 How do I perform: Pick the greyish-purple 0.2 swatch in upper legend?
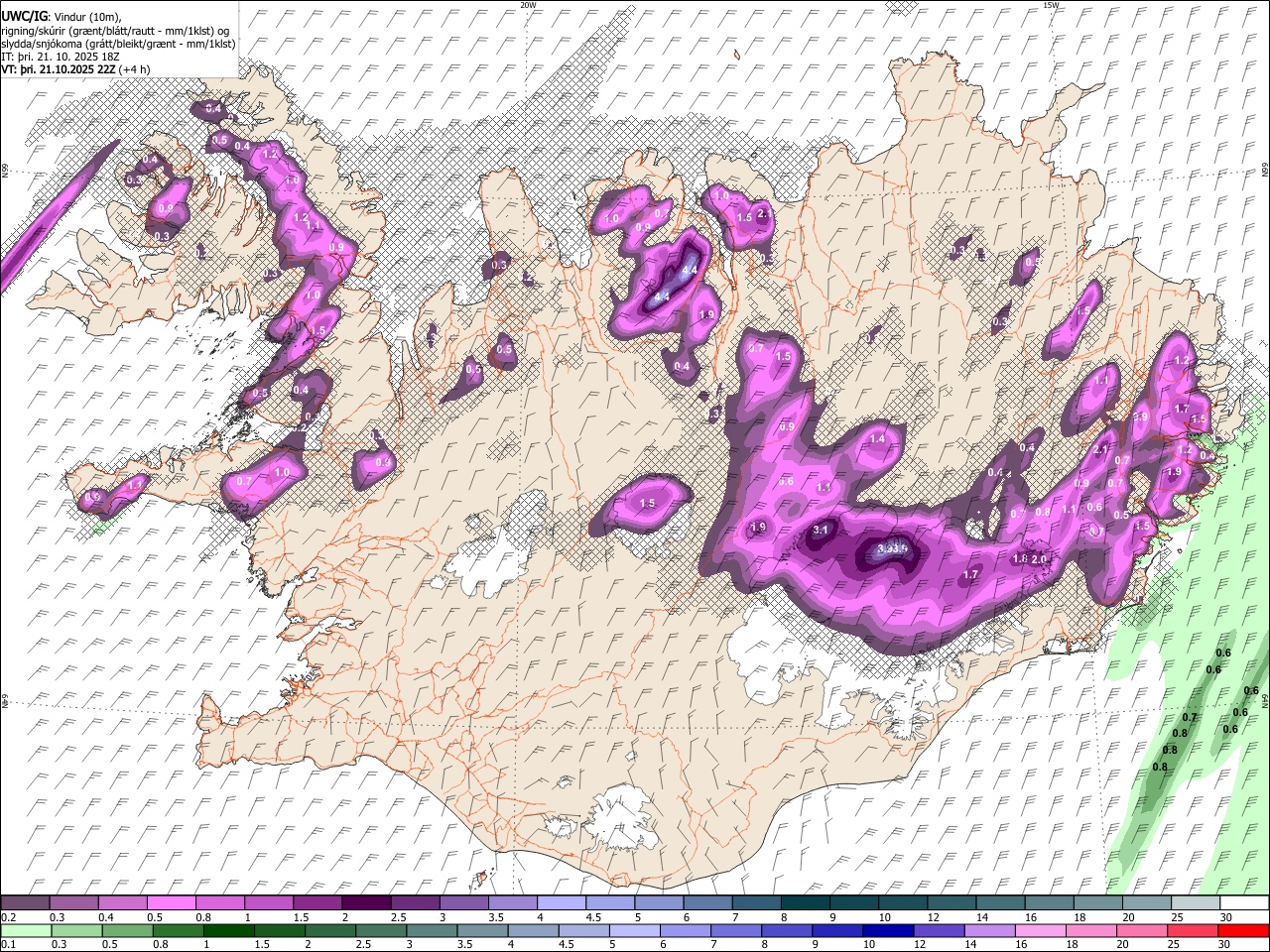point(25,903)
